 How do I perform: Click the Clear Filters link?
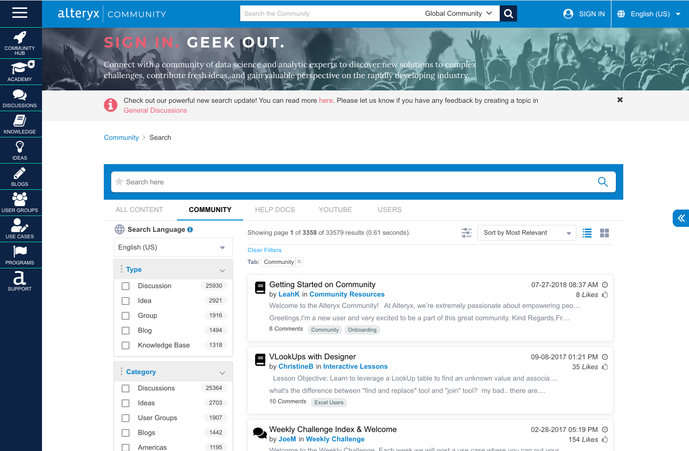tap(265, 250)
